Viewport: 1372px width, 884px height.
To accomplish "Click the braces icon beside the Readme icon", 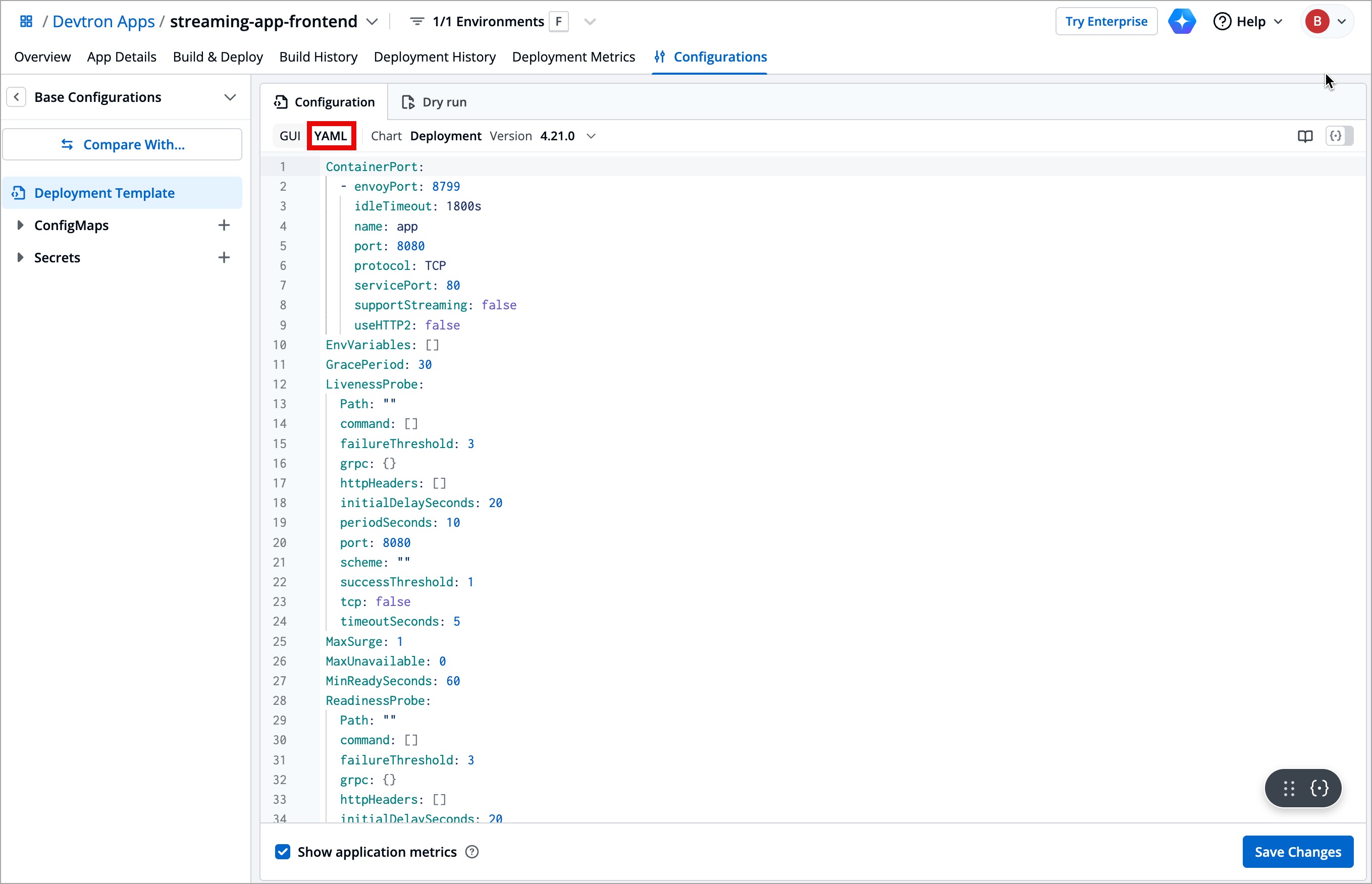I will point(1339,136).
